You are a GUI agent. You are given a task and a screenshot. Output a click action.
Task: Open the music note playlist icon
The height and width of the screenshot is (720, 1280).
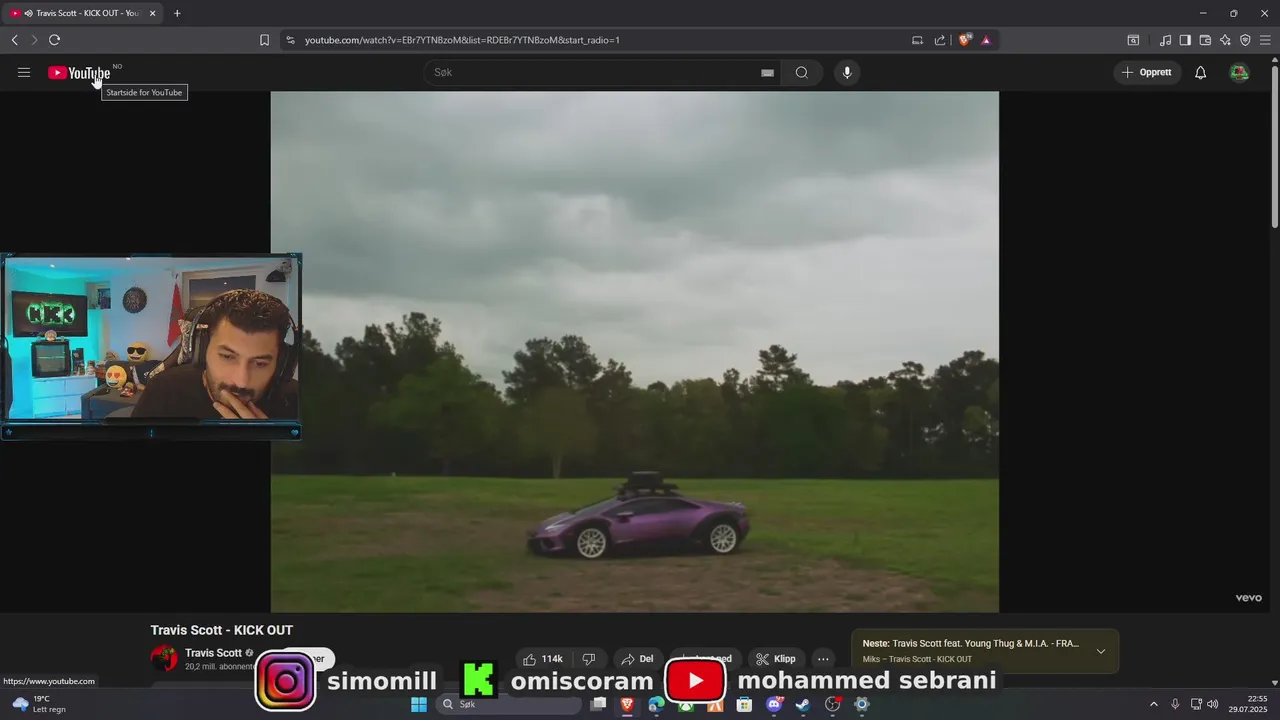1165,40
